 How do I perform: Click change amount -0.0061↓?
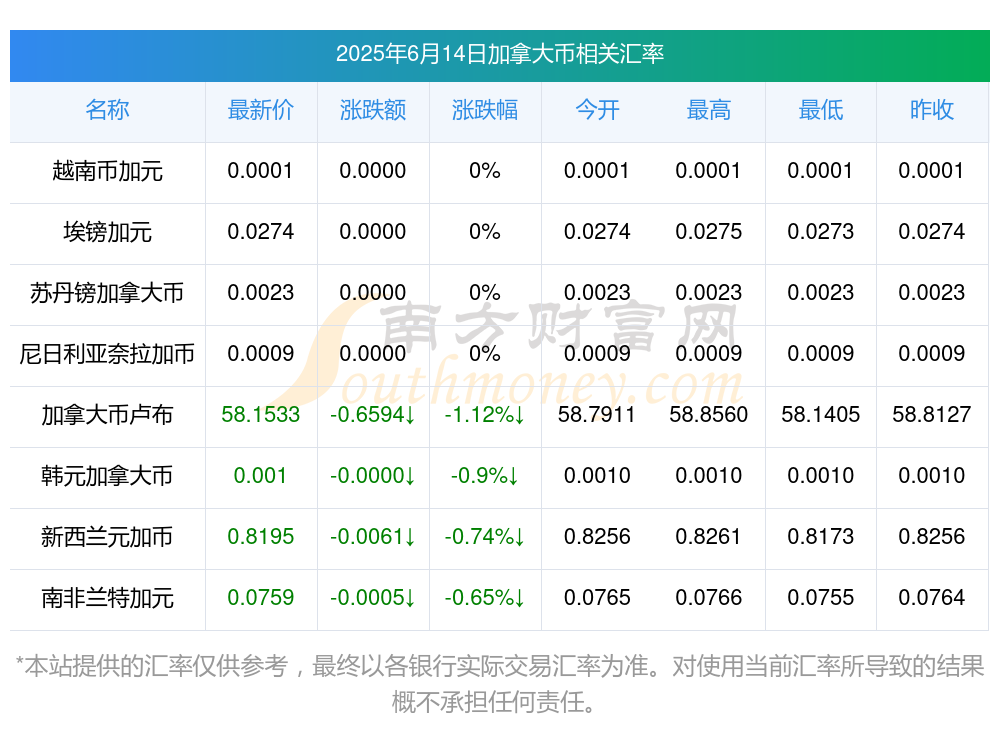372,537
